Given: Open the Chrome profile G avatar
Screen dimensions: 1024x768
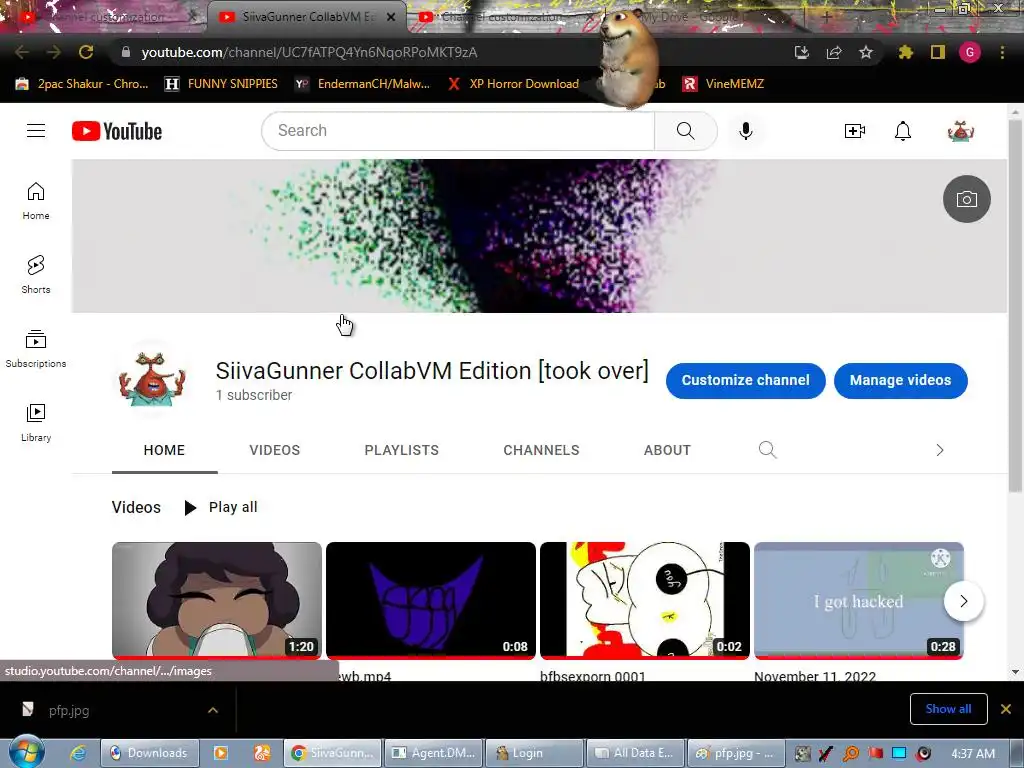Looking at the screenshot, I should coord(970,52).
